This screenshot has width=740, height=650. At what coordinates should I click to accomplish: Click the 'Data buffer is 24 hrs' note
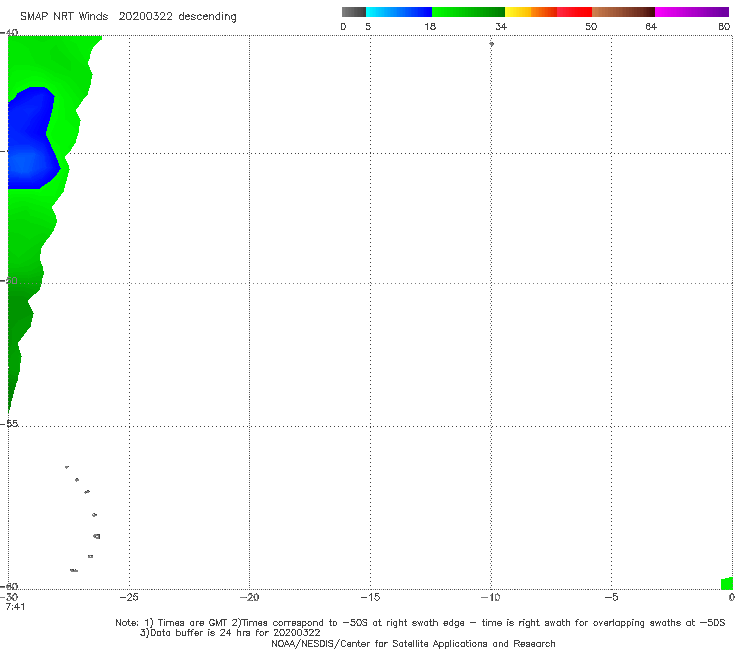tap(230, 633)
